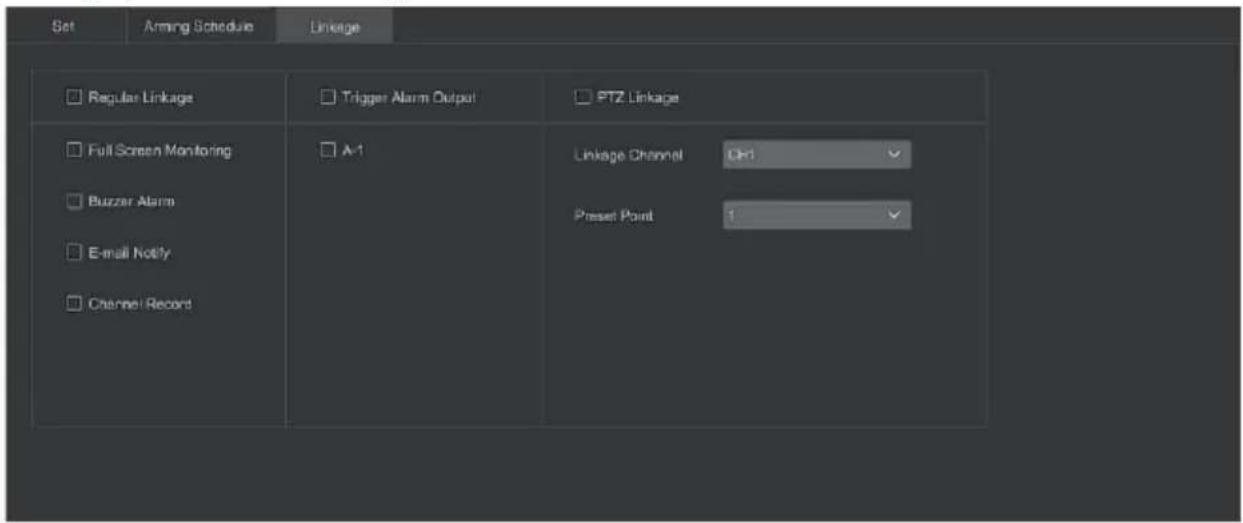
Task: Enable the Regular Linkage checkbox
Action: pos(72,98)
